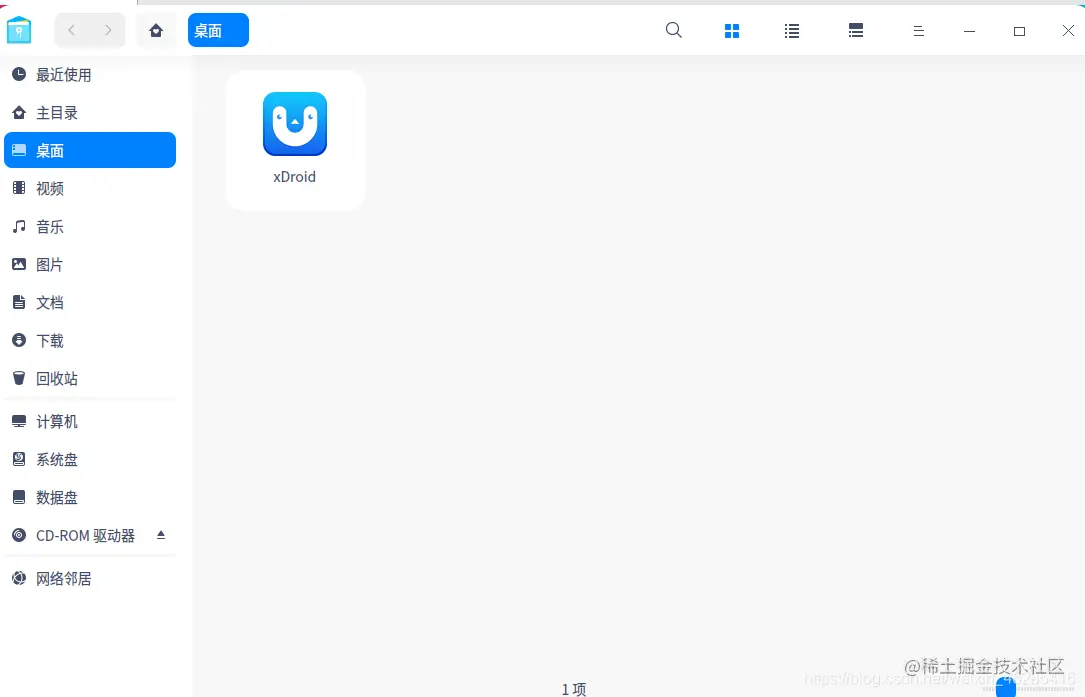Go back with the left arrow
1085x697 pixels.
71,30
